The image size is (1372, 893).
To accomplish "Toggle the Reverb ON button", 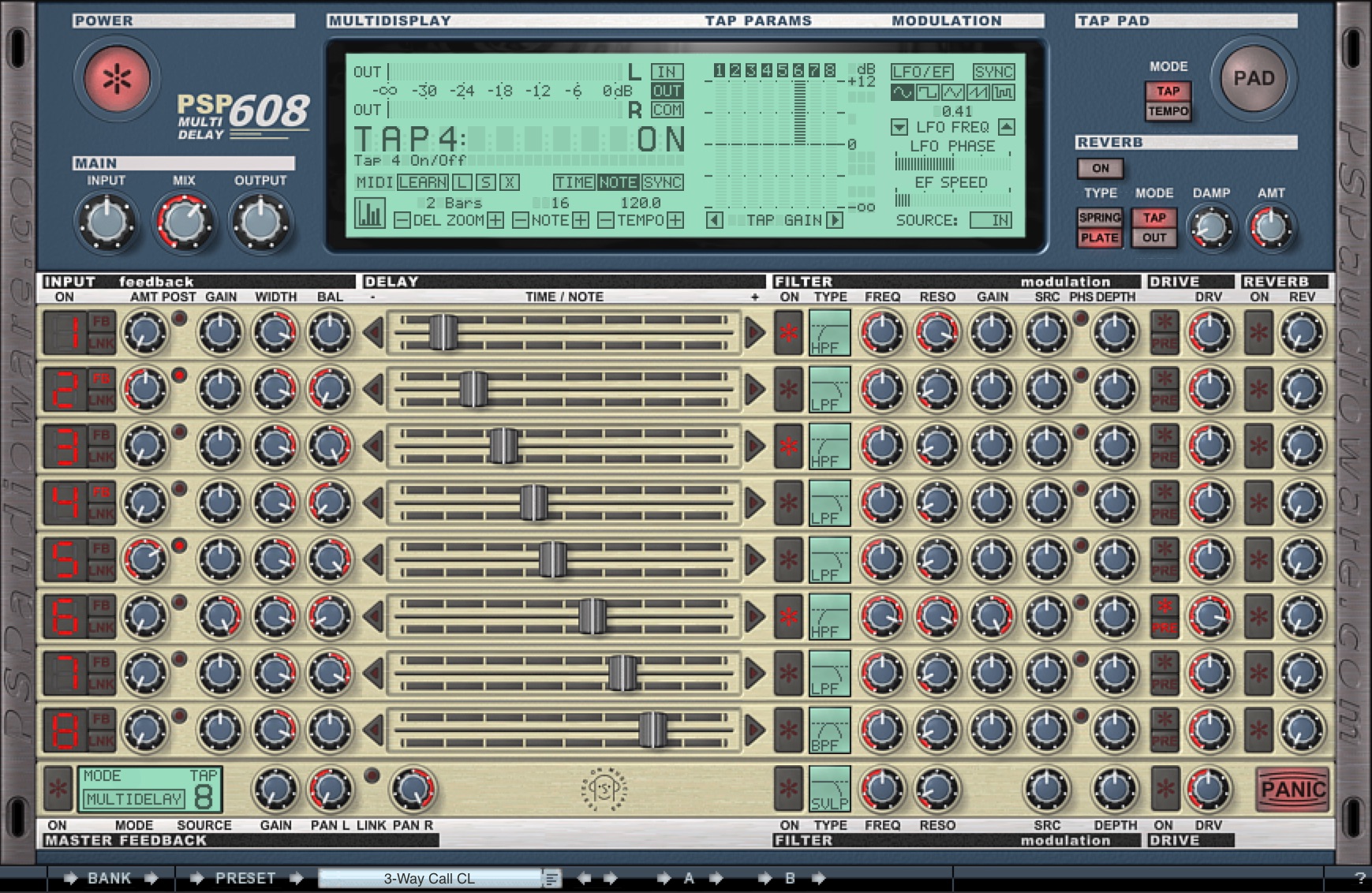I will [1101, 168].
